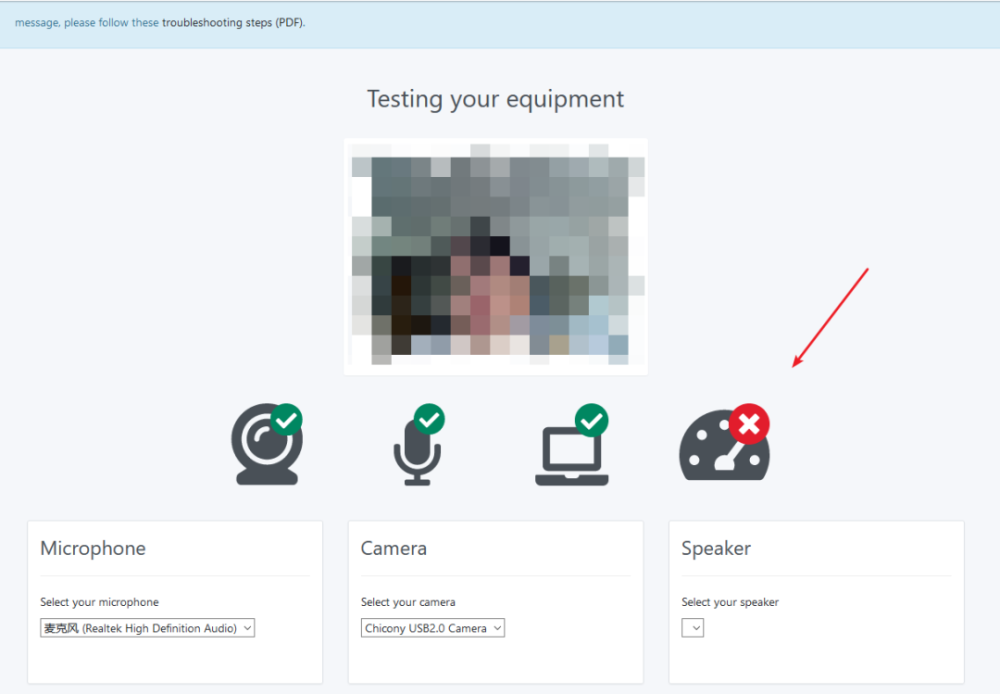
Task: Click the pixelated webcam preview image
Action: (x=496, y=256)
